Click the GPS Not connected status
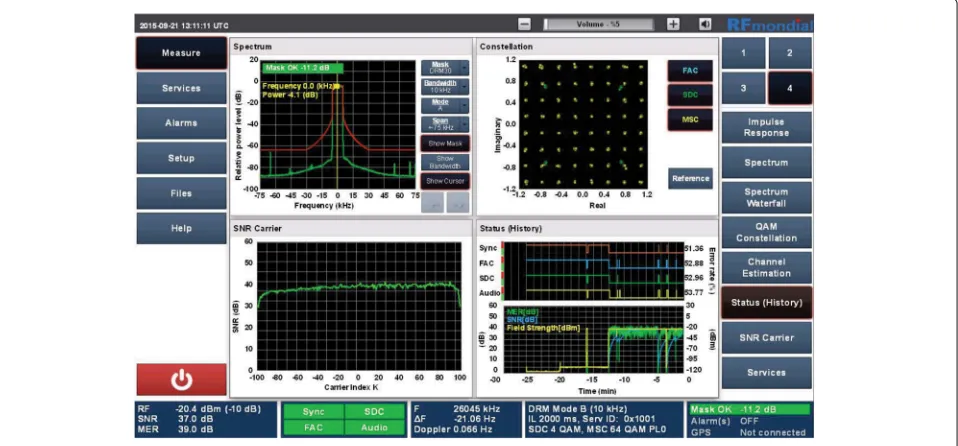This screenshot has height=446, width=958. tap(748, 432)
